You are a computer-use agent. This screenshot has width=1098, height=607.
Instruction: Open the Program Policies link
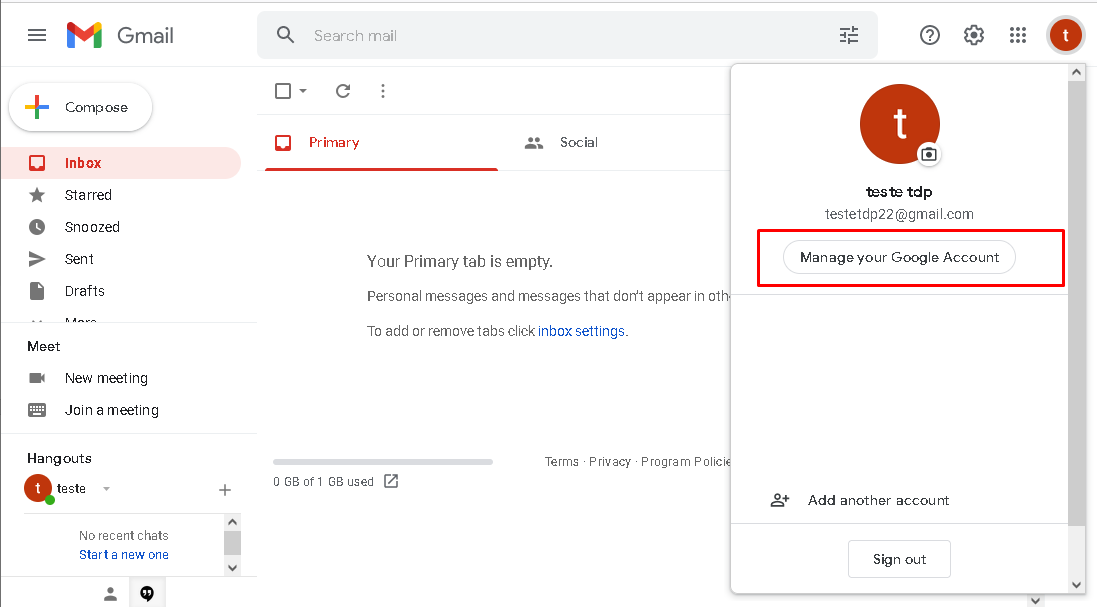(x=686, y=461)
